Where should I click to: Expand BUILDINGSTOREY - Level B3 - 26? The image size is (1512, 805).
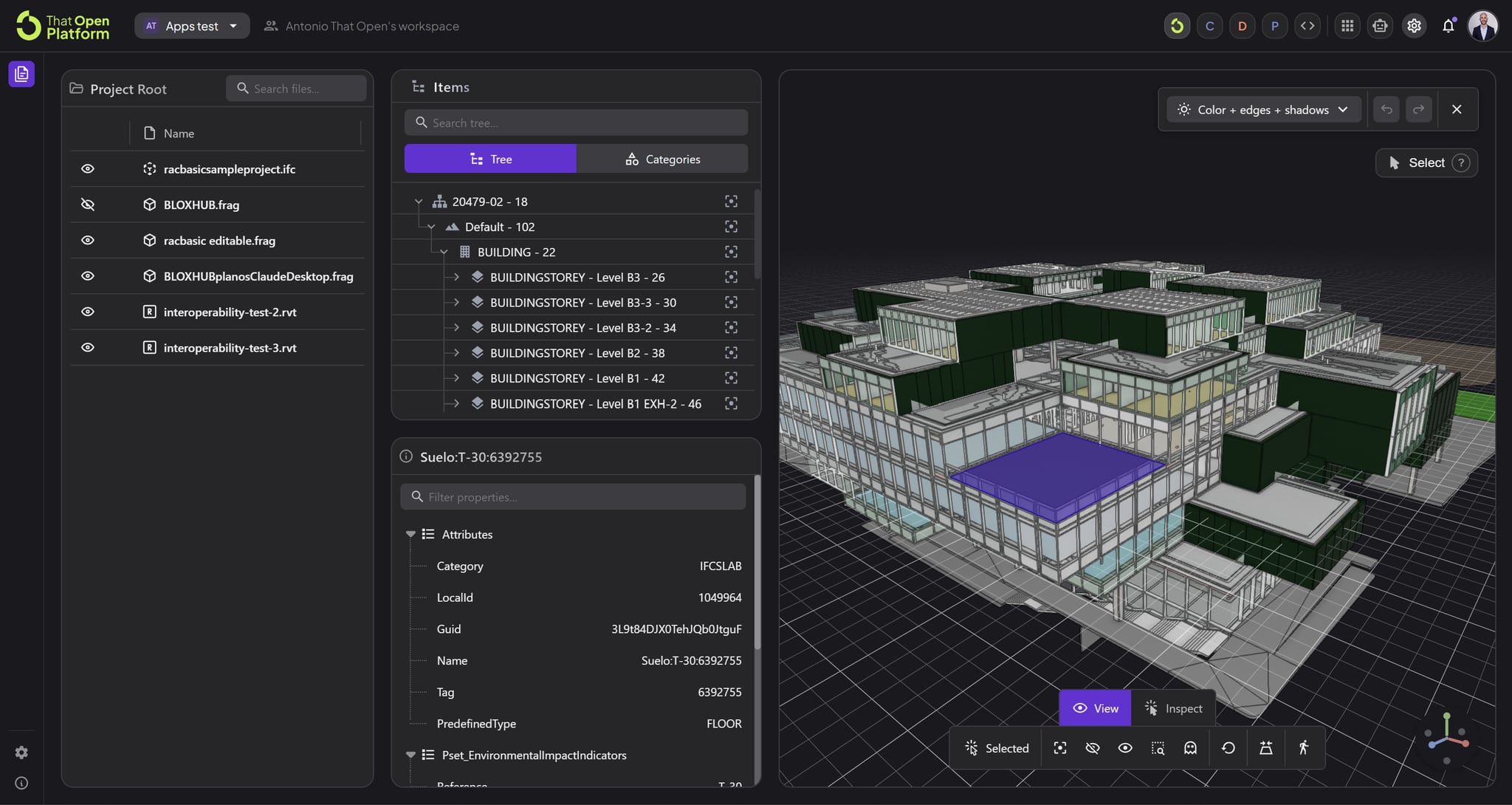(x=456, y=277)
